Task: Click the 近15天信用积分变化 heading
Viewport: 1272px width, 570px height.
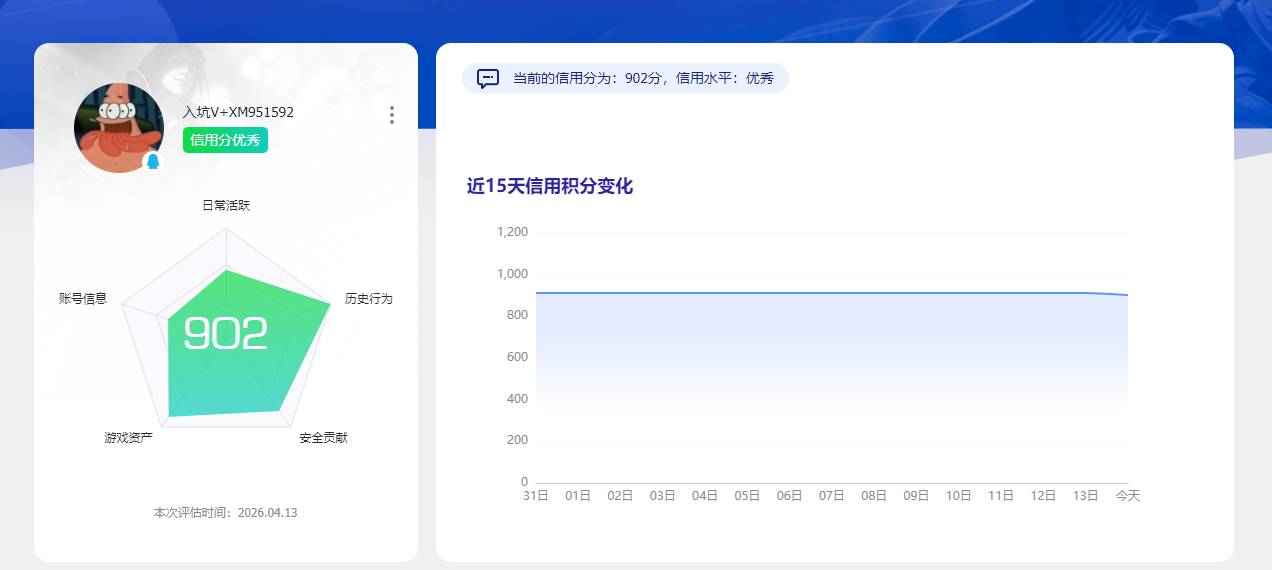Action: tap(550, 186)
